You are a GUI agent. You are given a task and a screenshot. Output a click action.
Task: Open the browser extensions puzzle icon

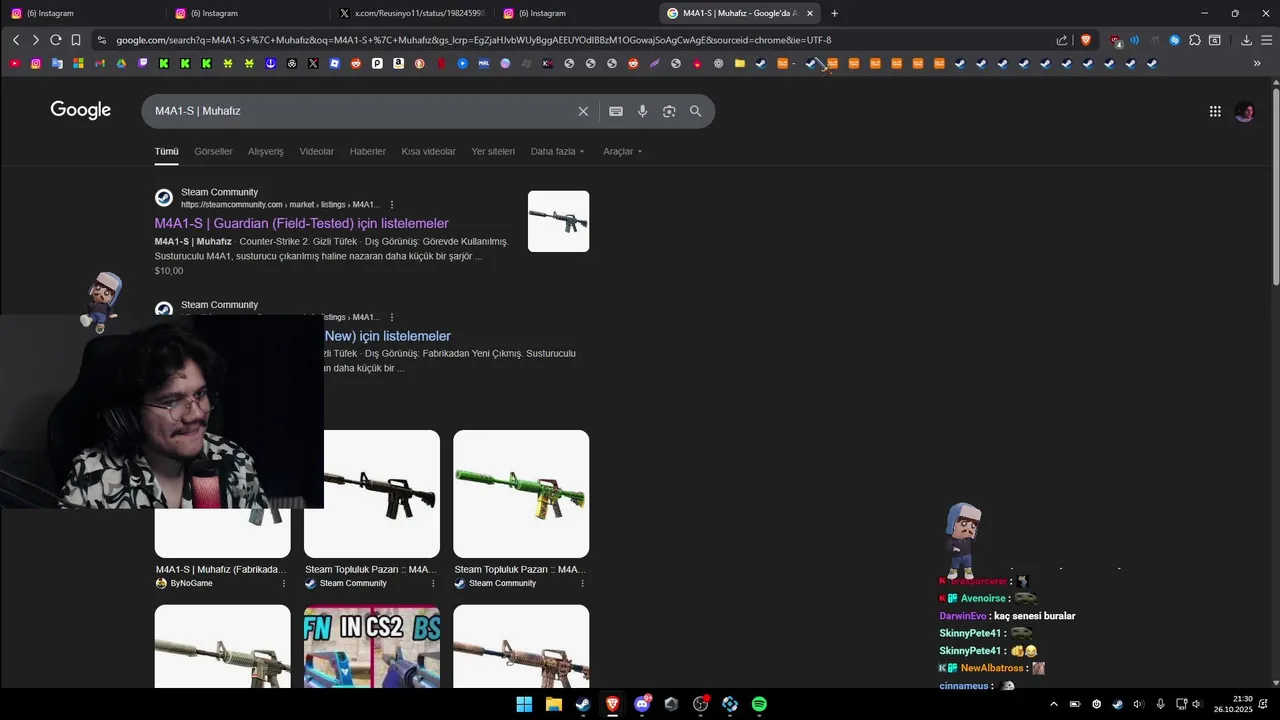[x=1195, y=40]
